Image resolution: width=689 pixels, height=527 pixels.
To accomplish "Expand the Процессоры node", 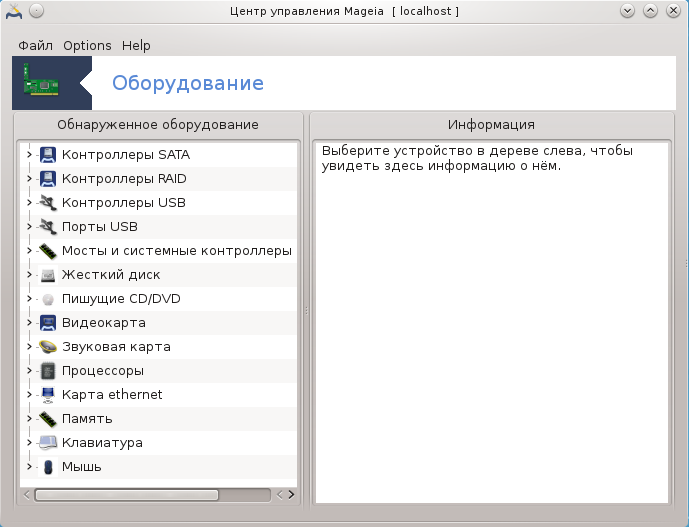I will 29,371.
